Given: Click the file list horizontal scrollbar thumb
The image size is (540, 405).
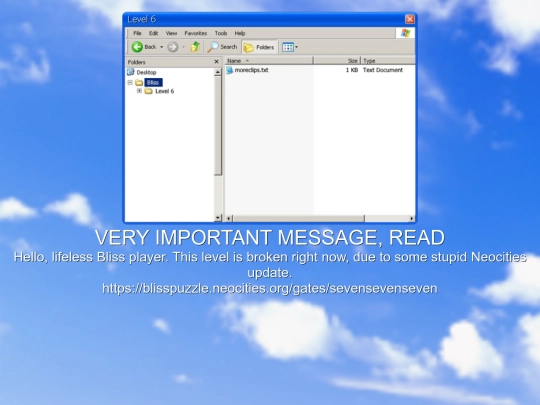Looking at the screenshot, I should pos(299,218).
